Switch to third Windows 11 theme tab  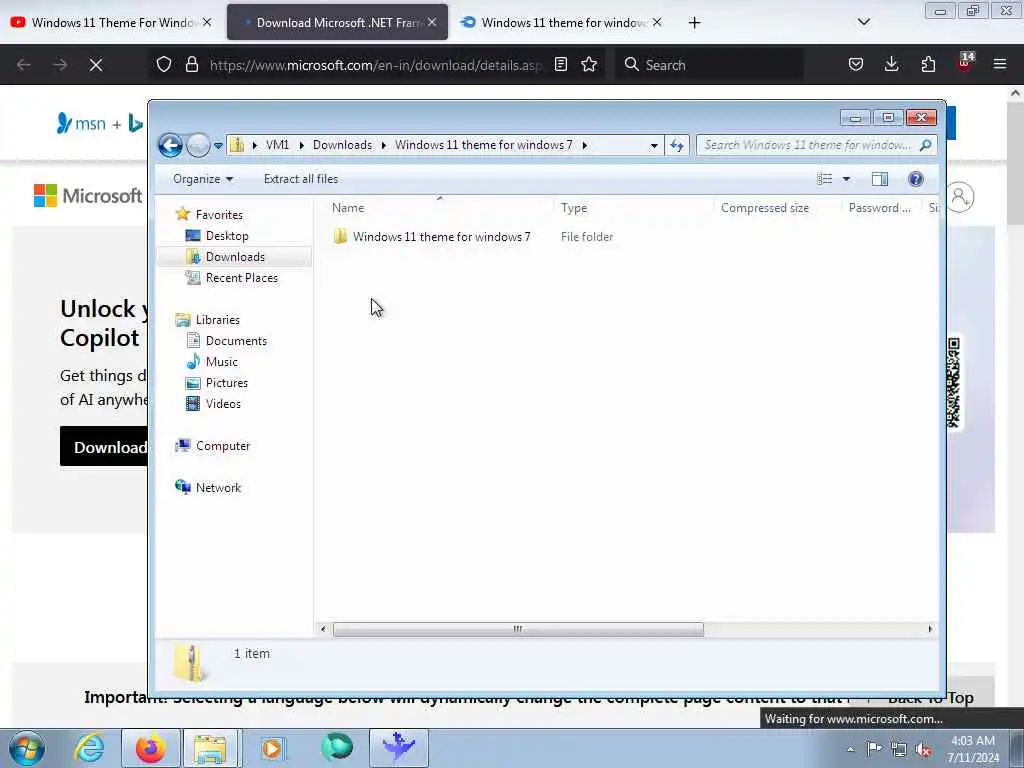tap(560, 22)
